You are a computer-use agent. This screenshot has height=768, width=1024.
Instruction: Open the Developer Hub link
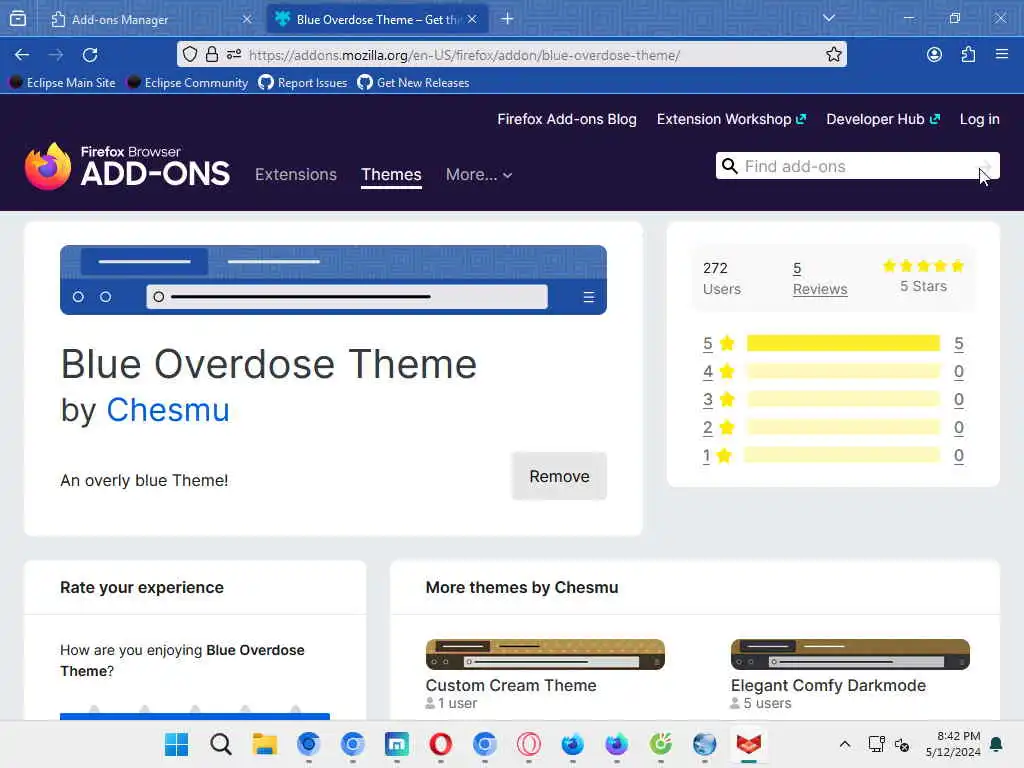883,119
